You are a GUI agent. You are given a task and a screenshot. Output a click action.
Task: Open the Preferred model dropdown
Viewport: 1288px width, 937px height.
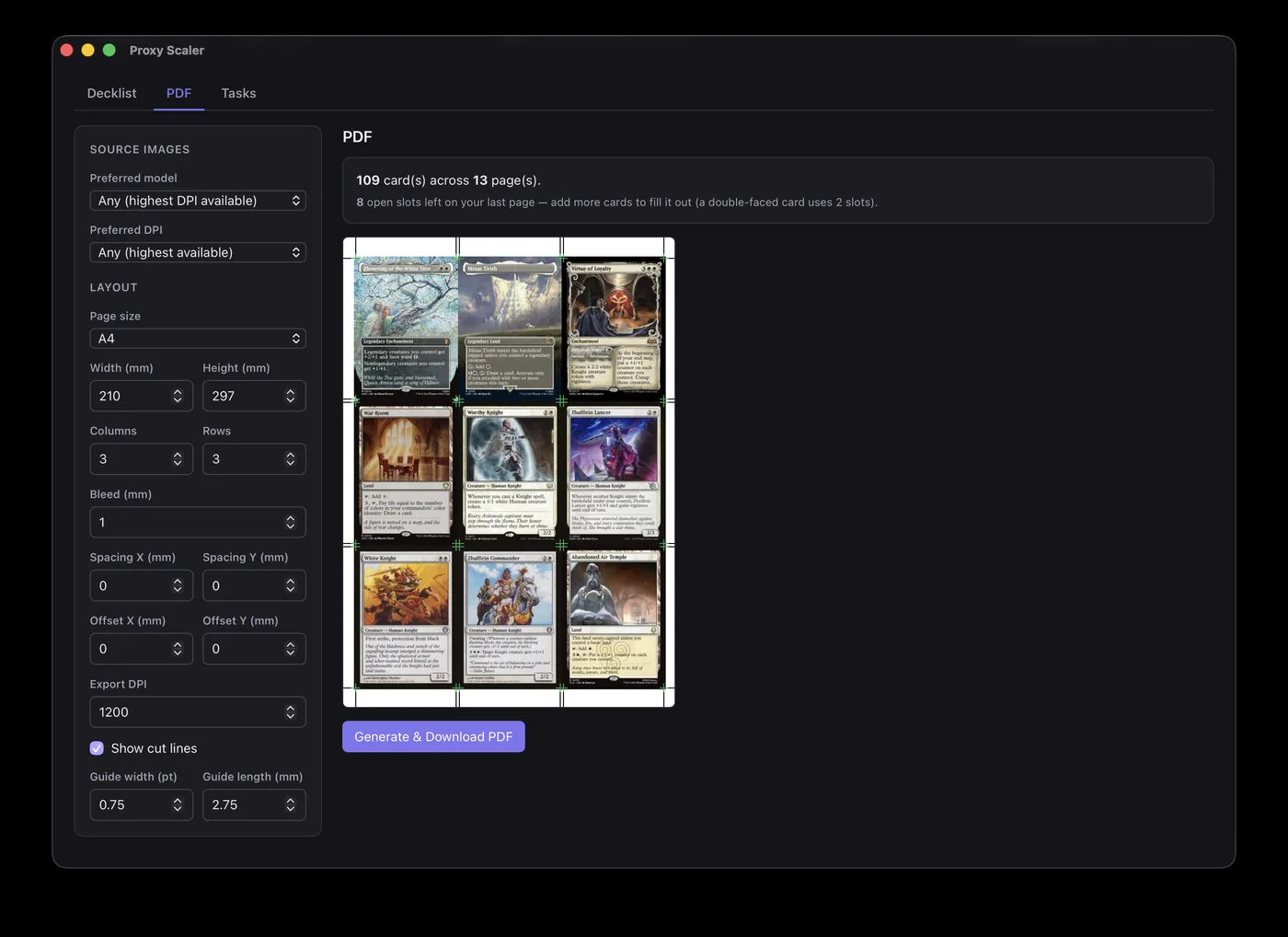click(198, 201)
